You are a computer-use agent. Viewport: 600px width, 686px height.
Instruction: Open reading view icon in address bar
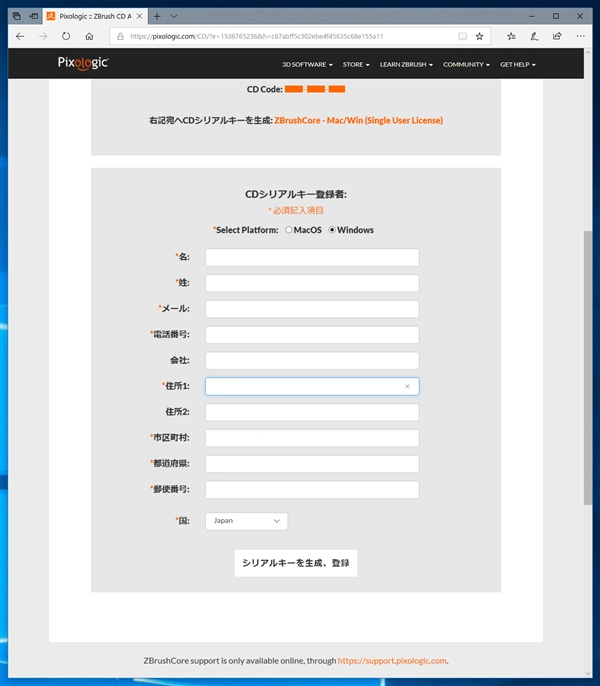462,36
